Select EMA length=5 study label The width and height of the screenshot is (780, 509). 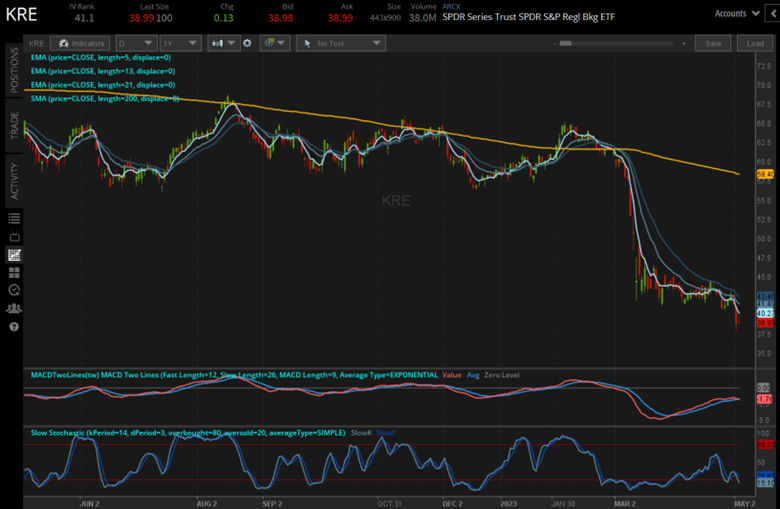point(100,57)
